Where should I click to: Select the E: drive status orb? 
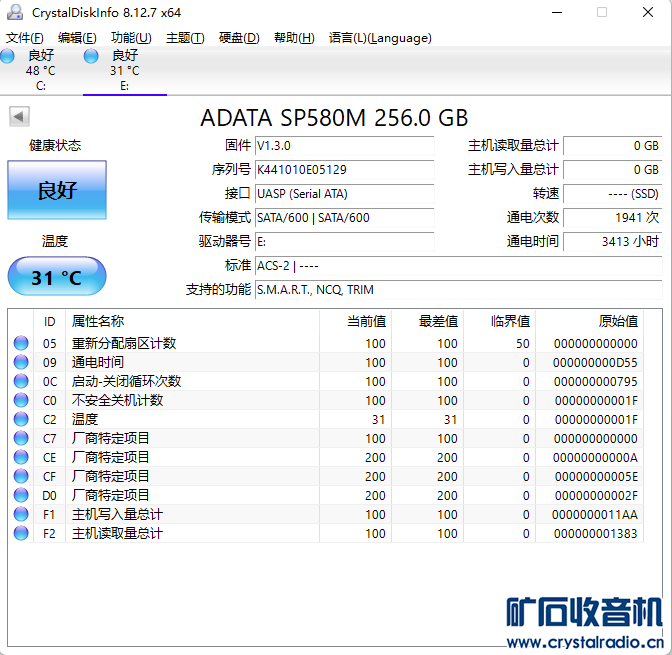click(91, 57)
